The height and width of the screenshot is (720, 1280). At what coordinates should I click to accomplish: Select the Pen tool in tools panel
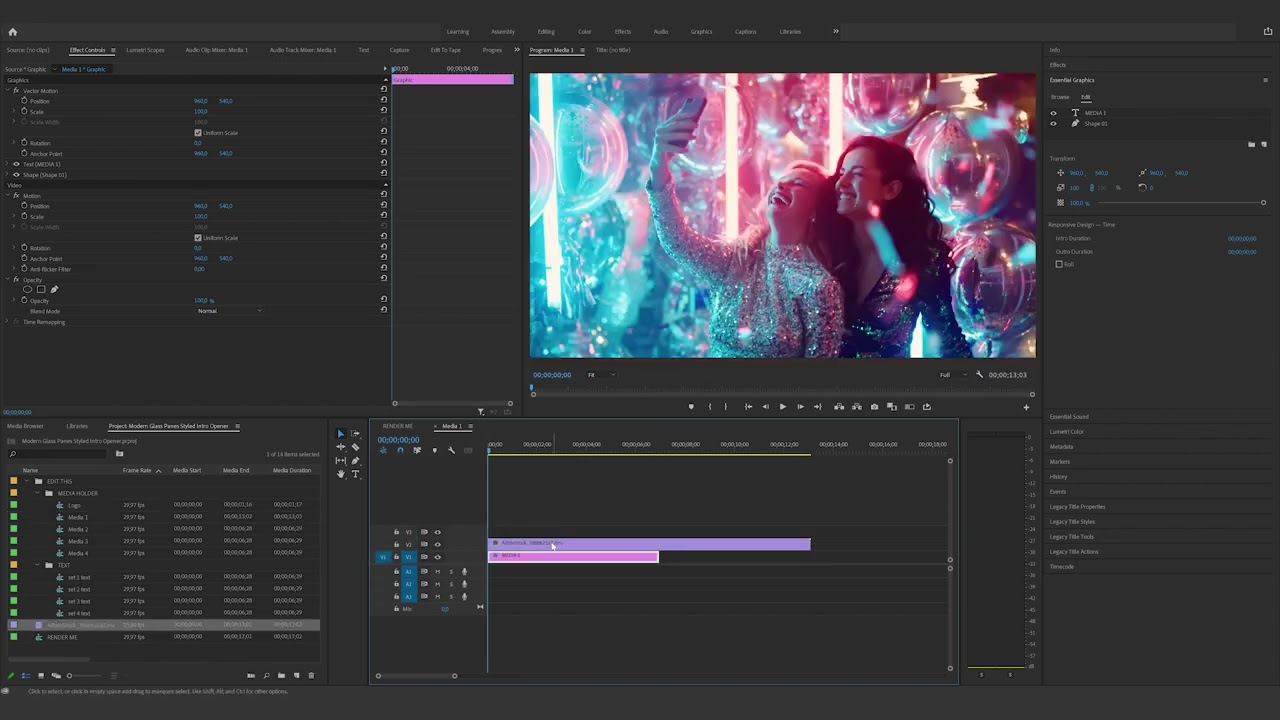355,461
